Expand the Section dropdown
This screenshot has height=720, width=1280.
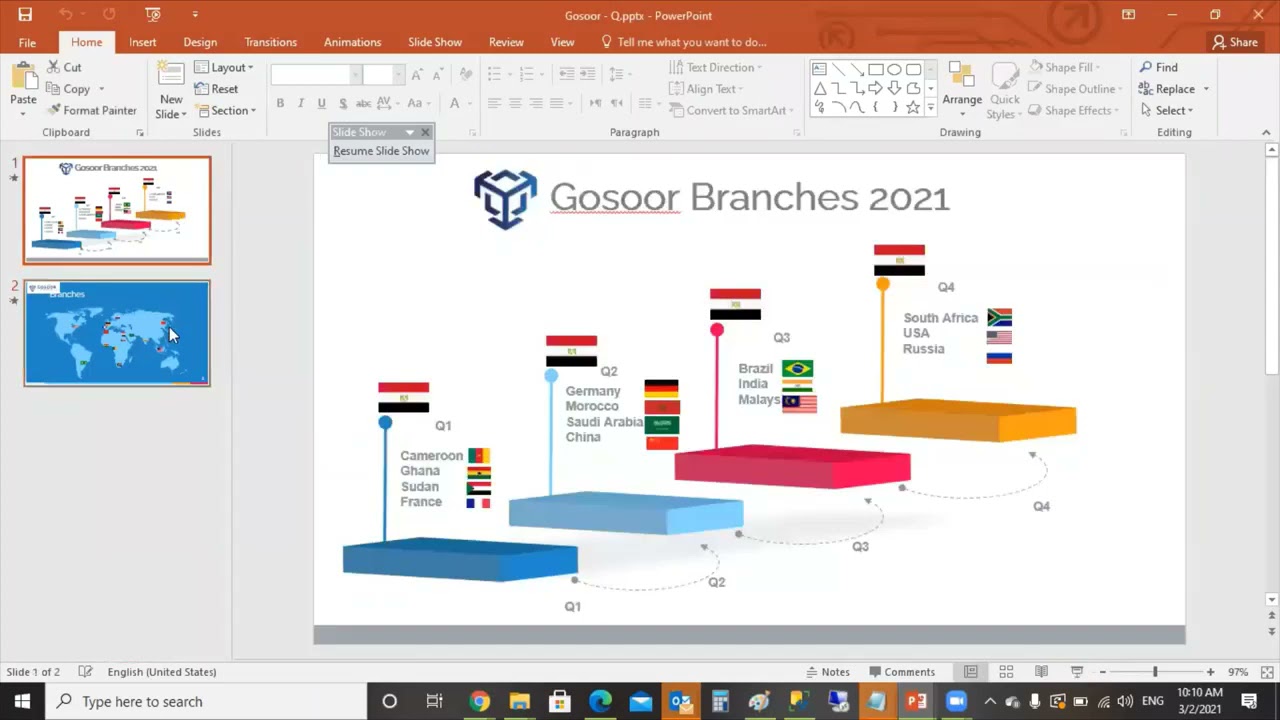[x=225, y=110]
